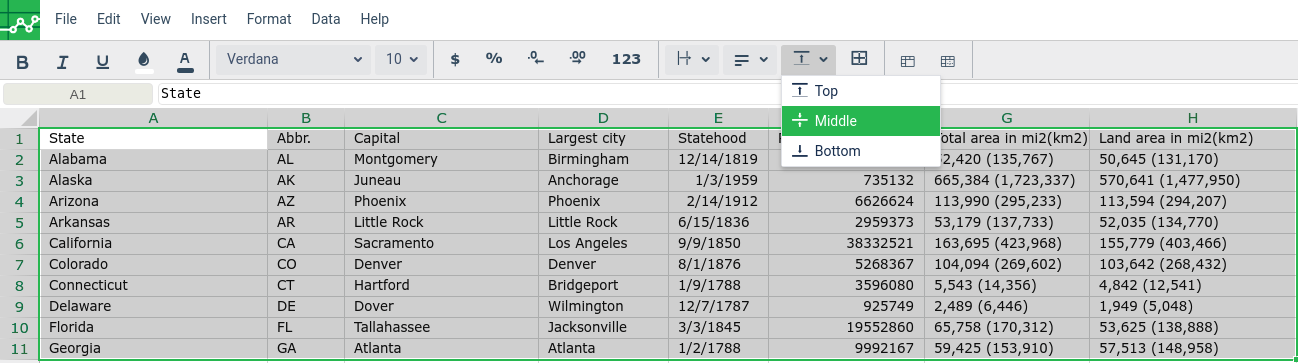The image size is (1298, 363).
Task: Apply currency format with dollar icon
Action: click(455, 59)
